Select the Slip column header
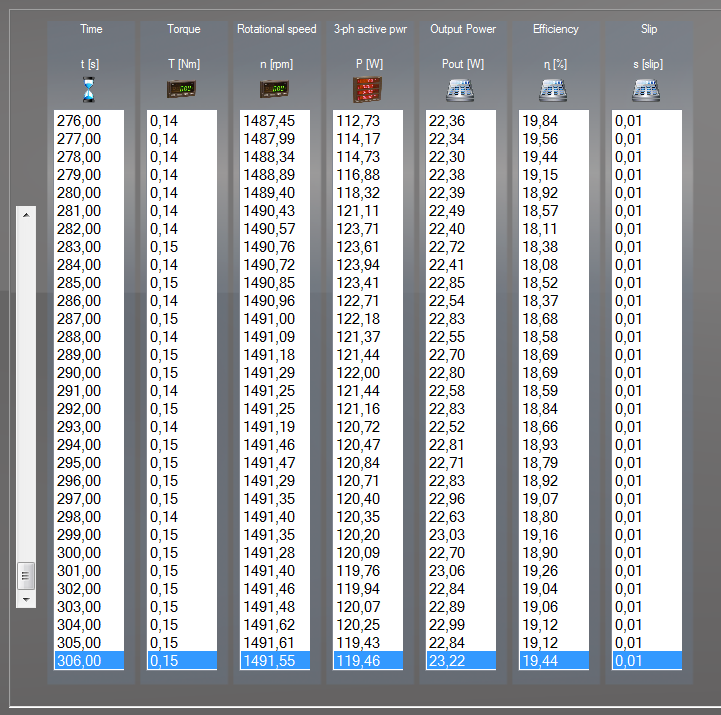The height and width of the screenshot is (715, 721). (x=649, y=29)
